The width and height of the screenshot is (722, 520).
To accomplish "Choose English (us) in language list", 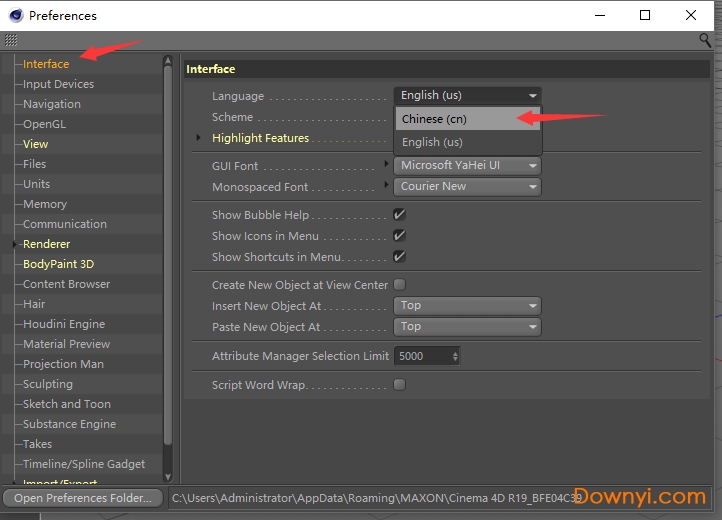I will [x=432, y=142].
